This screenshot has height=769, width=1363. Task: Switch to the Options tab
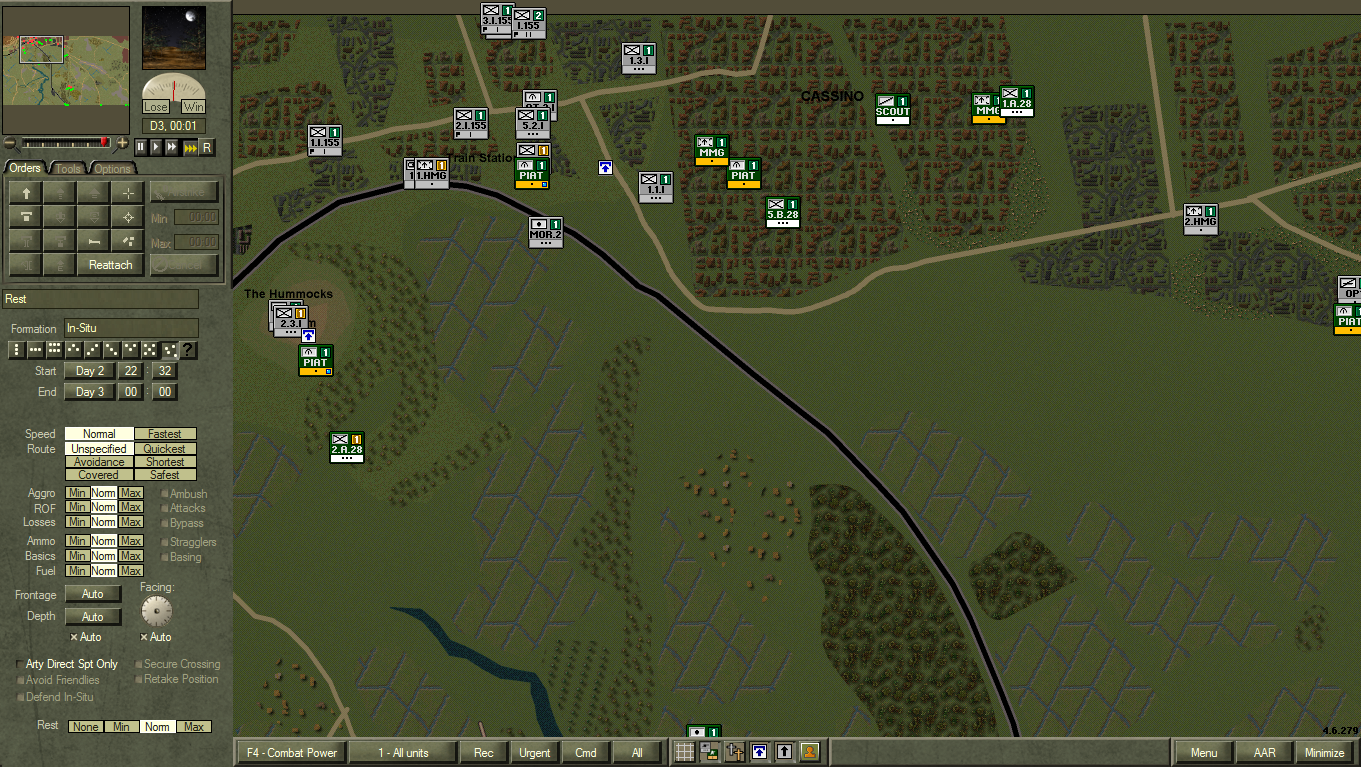112,168
